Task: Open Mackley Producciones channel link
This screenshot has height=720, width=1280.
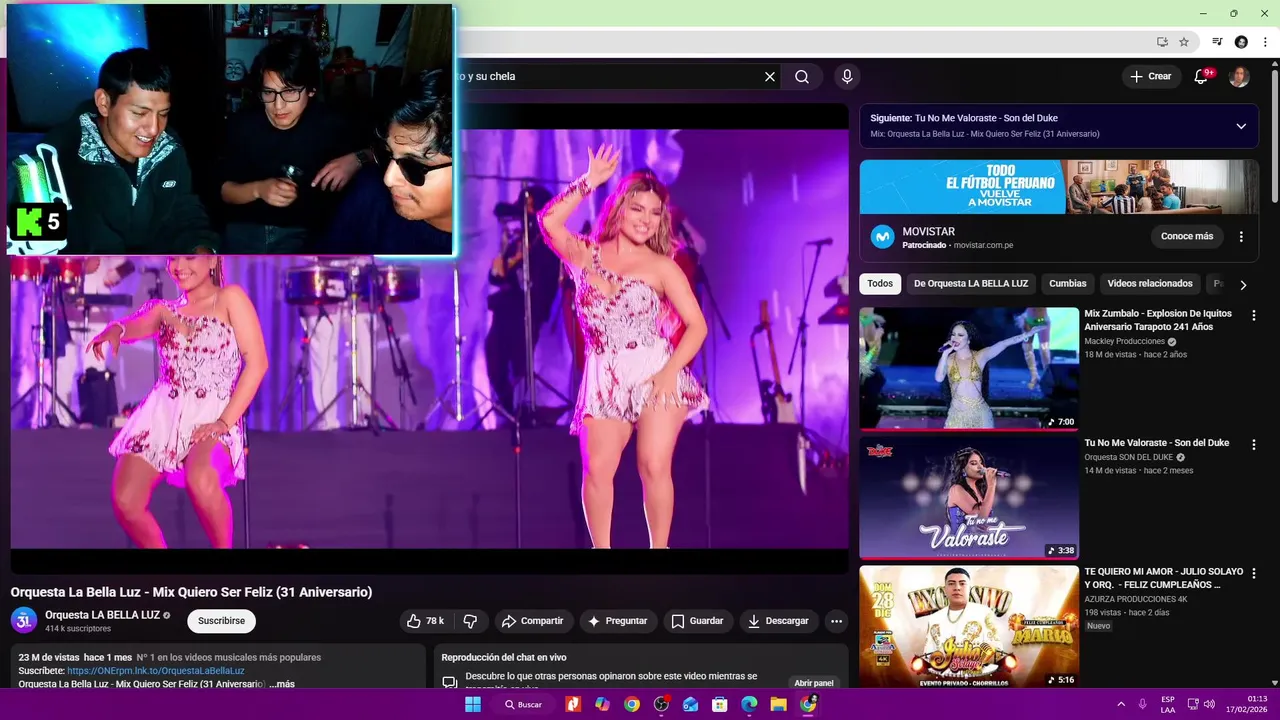Action: 1124,341
